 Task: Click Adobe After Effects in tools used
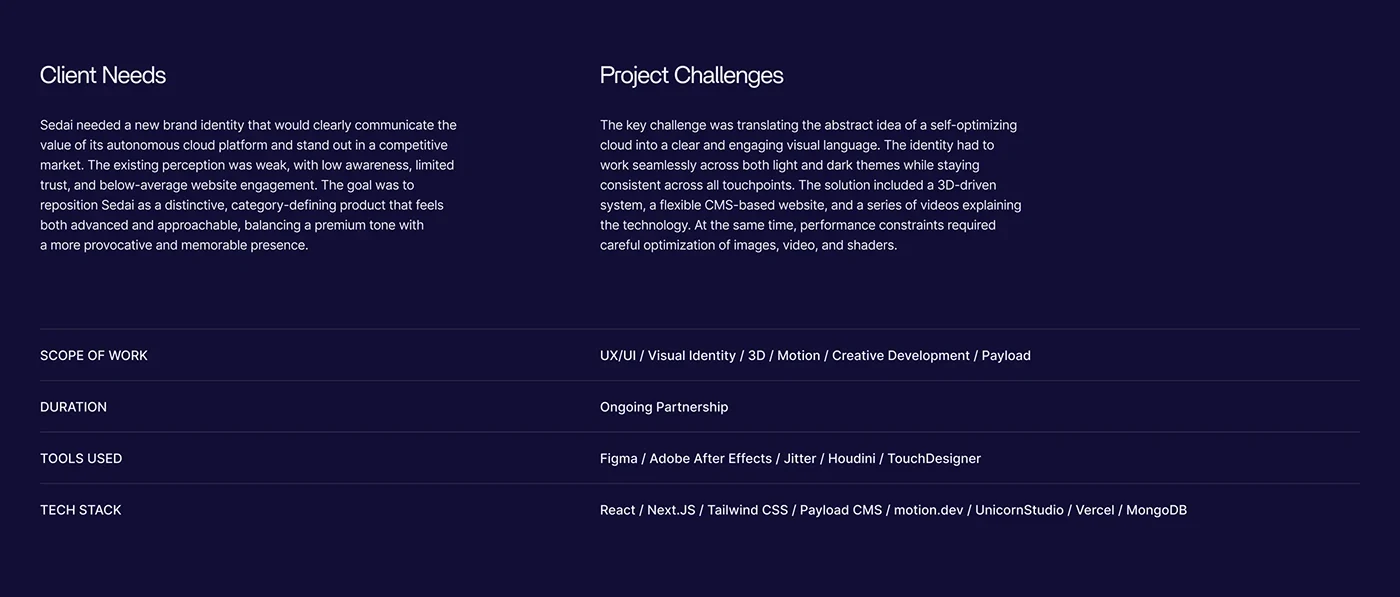click(711, 458)
